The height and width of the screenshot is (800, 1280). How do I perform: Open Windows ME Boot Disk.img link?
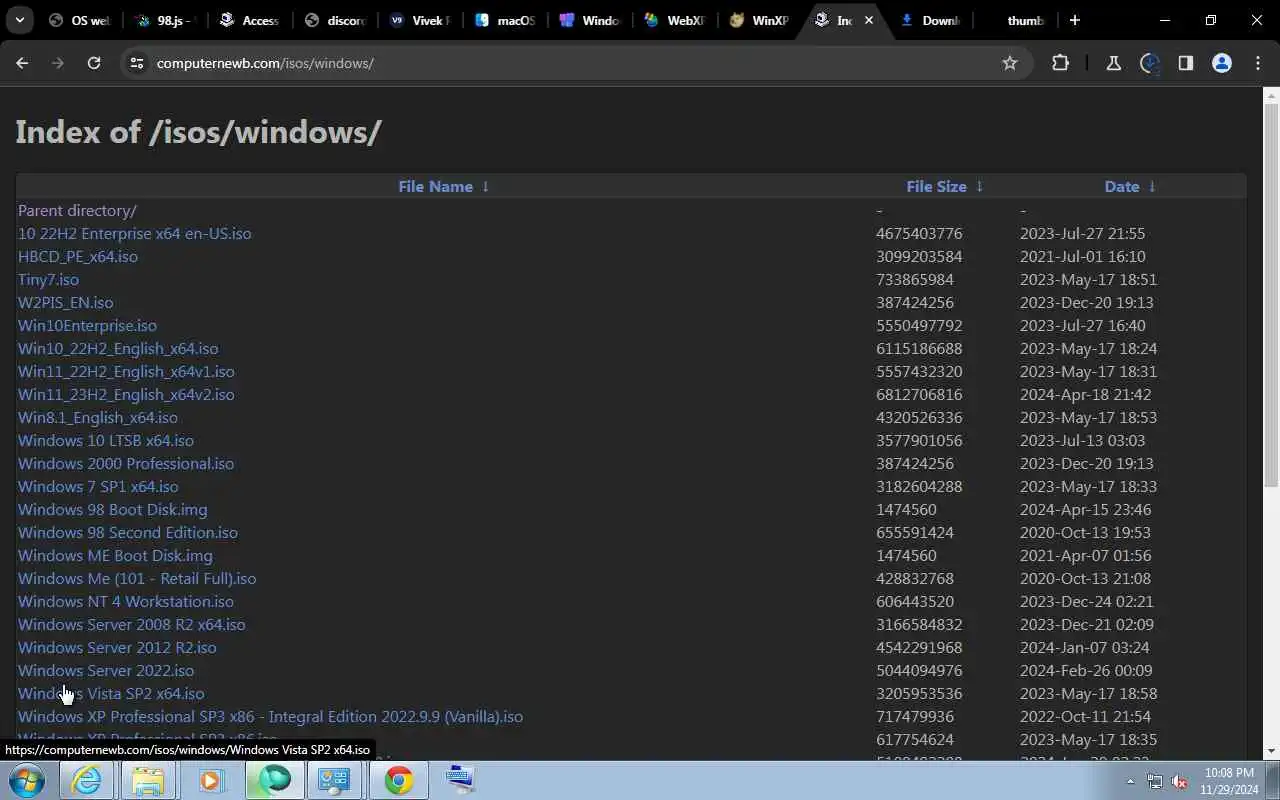pos(115,555)
